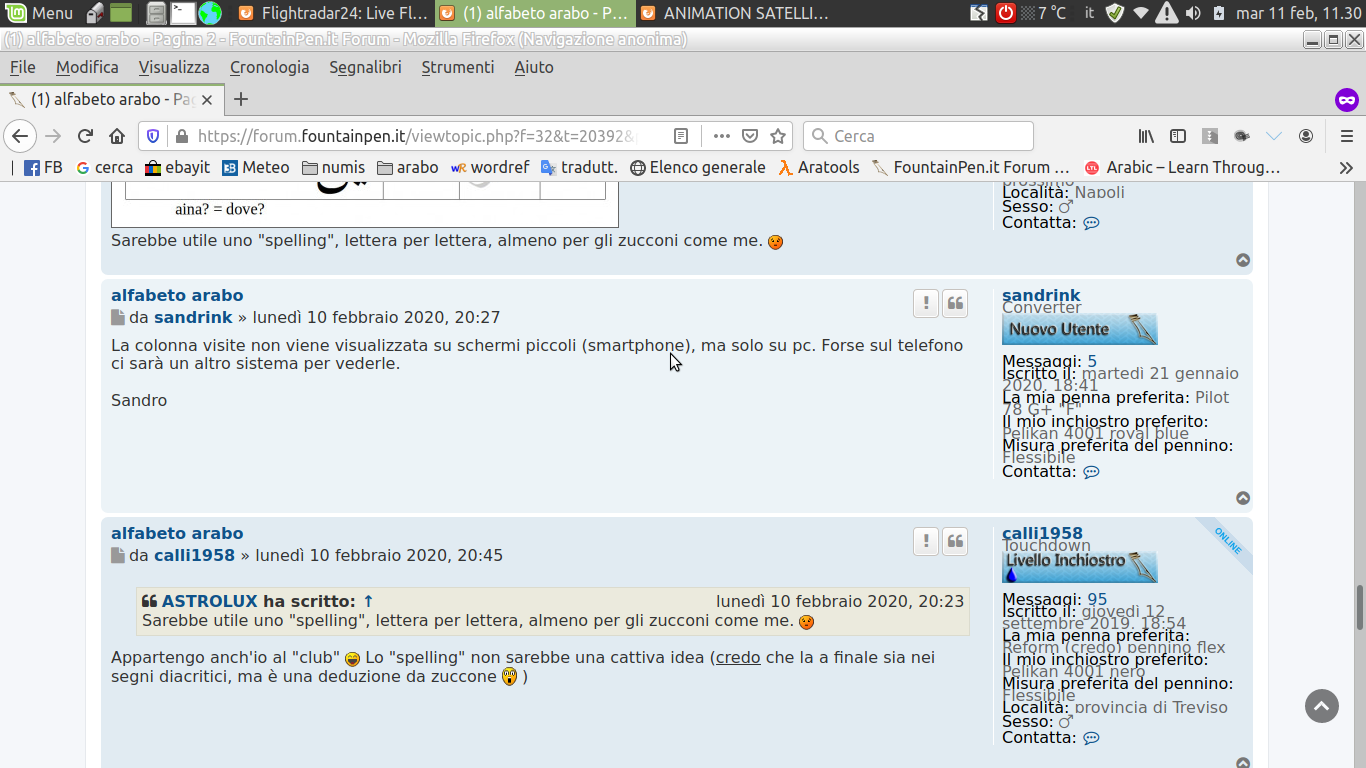The image size is (1366, 768).
Task: Show more bookmarks with the chevron
Action: [1346, 168]
